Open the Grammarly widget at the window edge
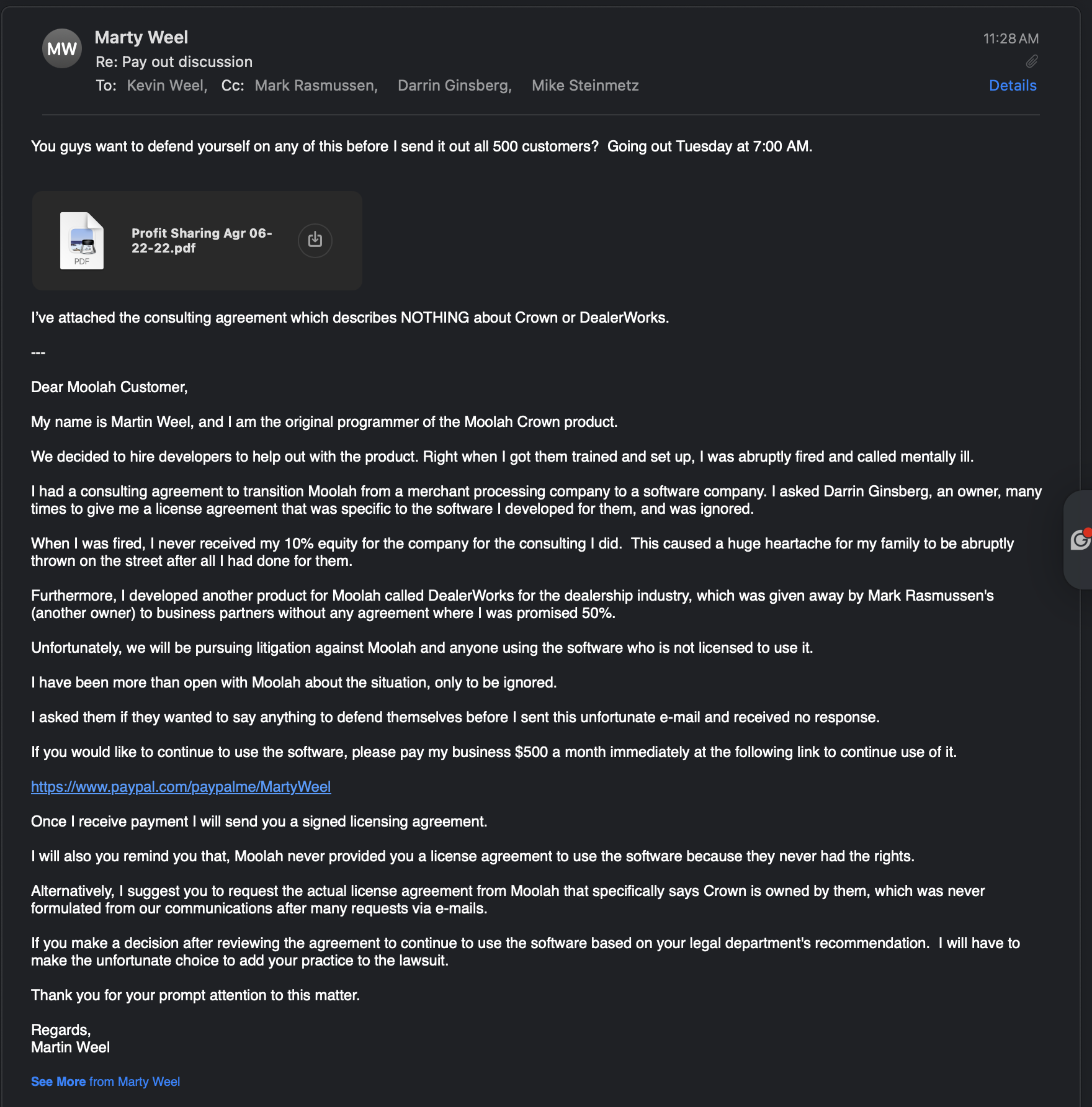Viewport: 1092px width, 1107px height. tap(1080, 539)
